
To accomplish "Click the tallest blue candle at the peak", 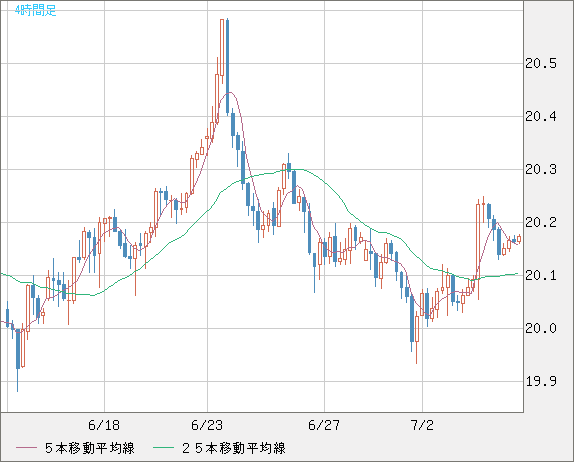I will [x=228, y=66].
